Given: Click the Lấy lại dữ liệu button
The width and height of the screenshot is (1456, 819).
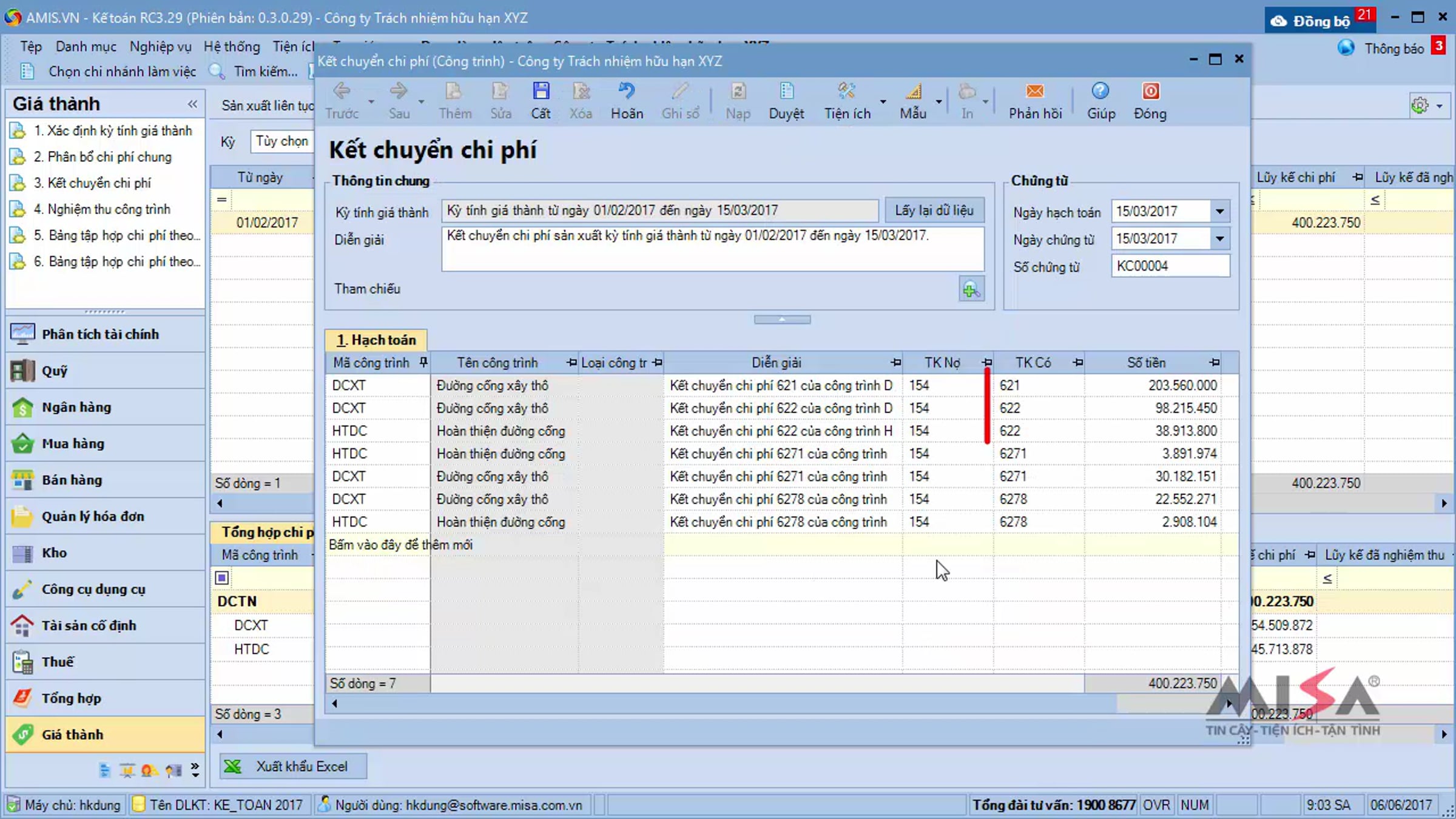Looking at the screenshot, I should [x=934, y=211].
